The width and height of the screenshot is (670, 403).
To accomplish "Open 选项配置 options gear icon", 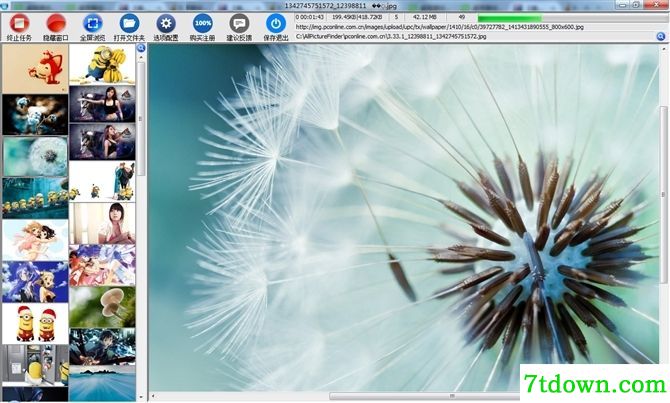I will (166, 24).
